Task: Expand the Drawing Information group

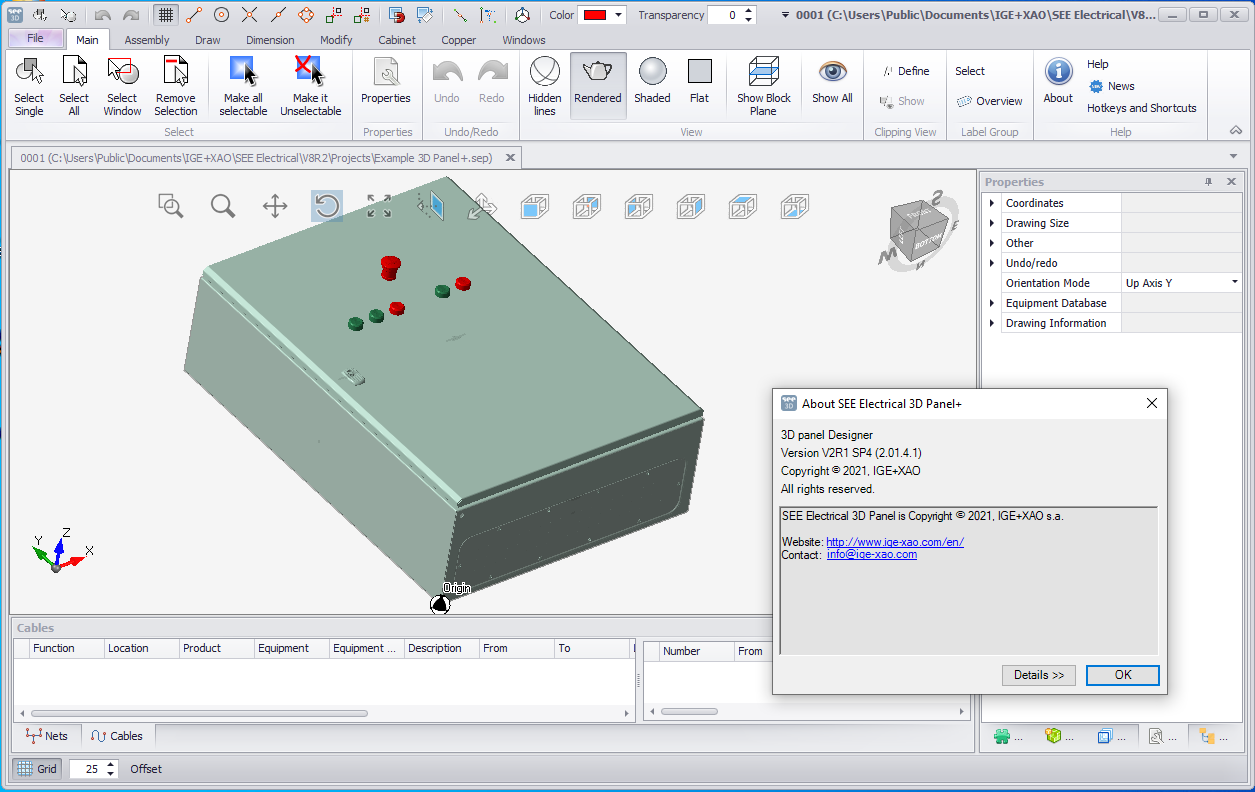Action: (x=992, y=323)
